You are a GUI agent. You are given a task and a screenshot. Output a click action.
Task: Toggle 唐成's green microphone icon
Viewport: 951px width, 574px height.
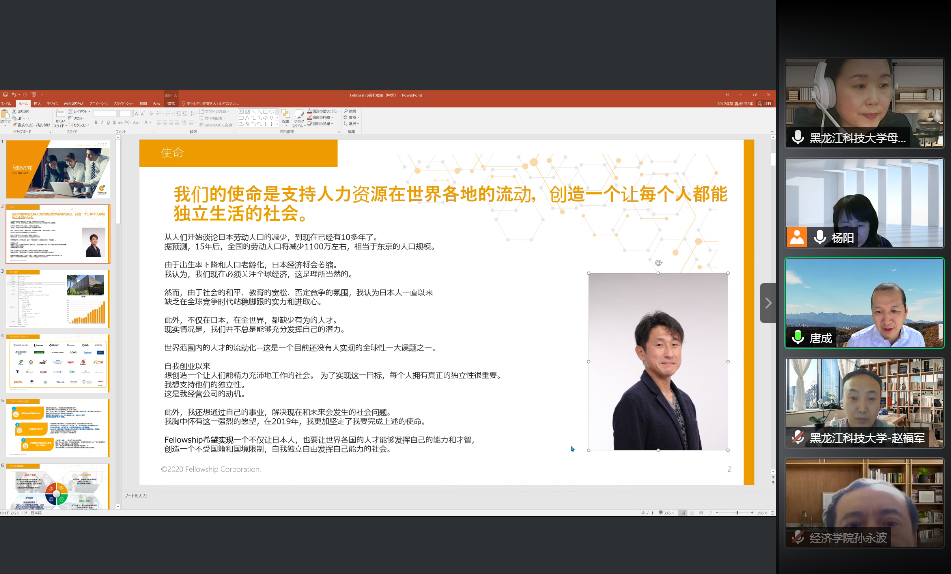797,338
